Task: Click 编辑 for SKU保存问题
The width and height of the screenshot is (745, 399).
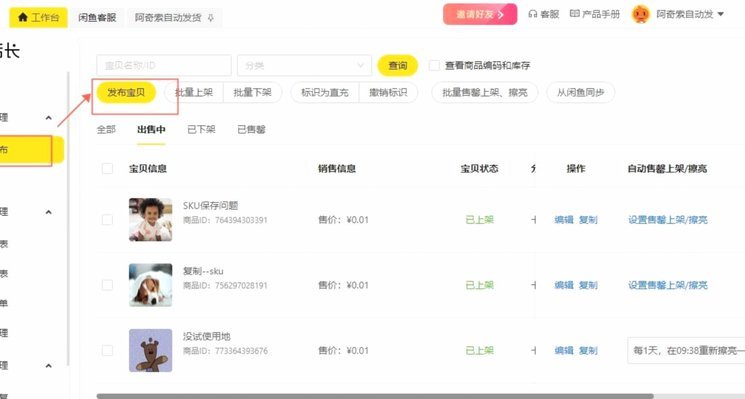Action: [x=564, y=219]
